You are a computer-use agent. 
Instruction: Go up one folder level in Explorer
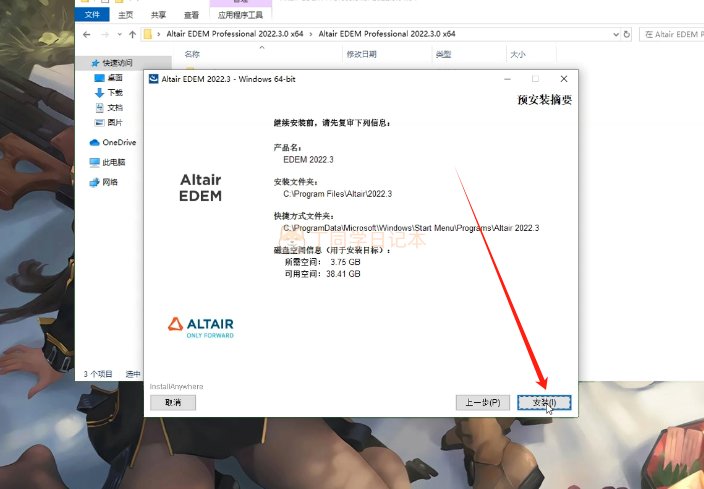pos(132,34)
